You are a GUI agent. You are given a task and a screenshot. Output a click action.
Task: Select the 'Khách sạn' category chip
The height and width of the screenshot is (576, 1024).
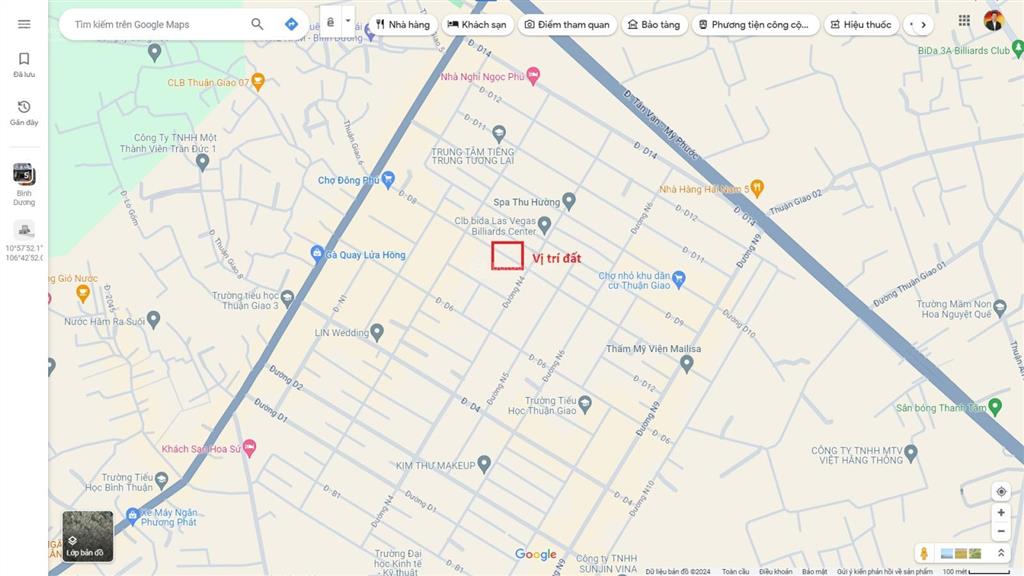pos(478,24)
